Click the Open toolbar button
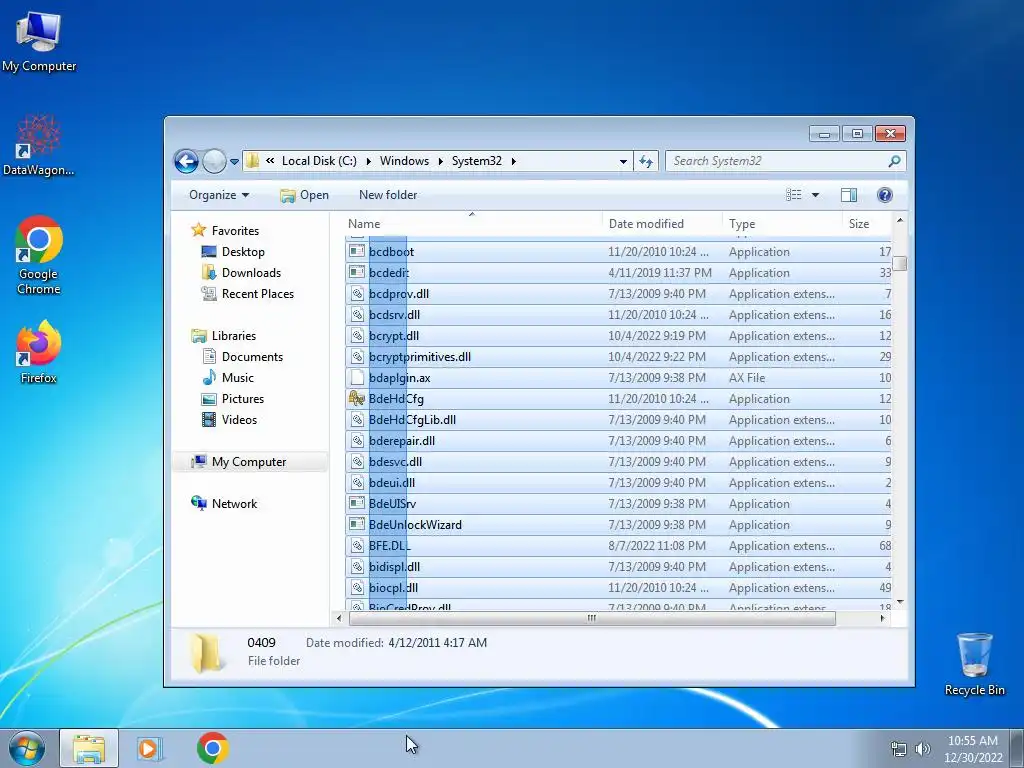This screenshot has height=768, width=1024. coord(304,195)
